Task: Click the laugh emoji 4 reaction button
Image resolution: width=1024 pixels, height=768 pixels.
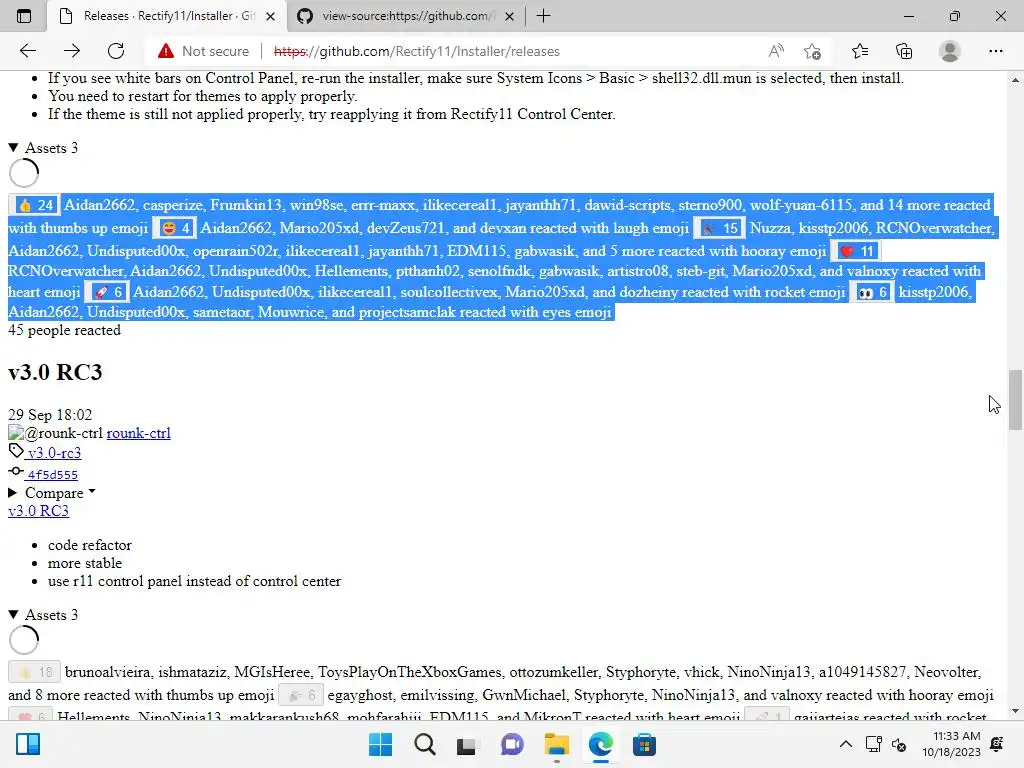Action: click(x=174, y=228)
